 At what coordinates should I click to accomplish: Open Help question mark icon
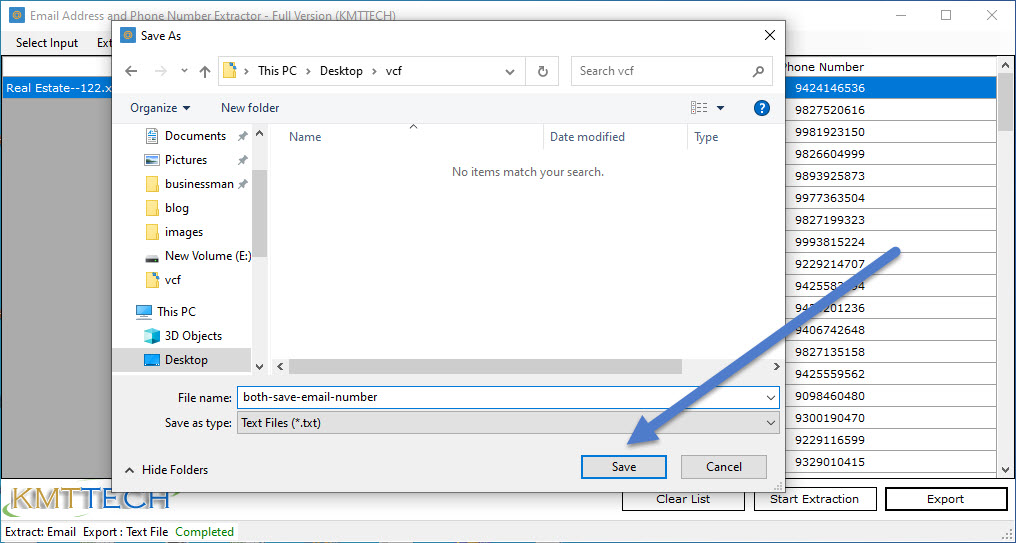761,108
